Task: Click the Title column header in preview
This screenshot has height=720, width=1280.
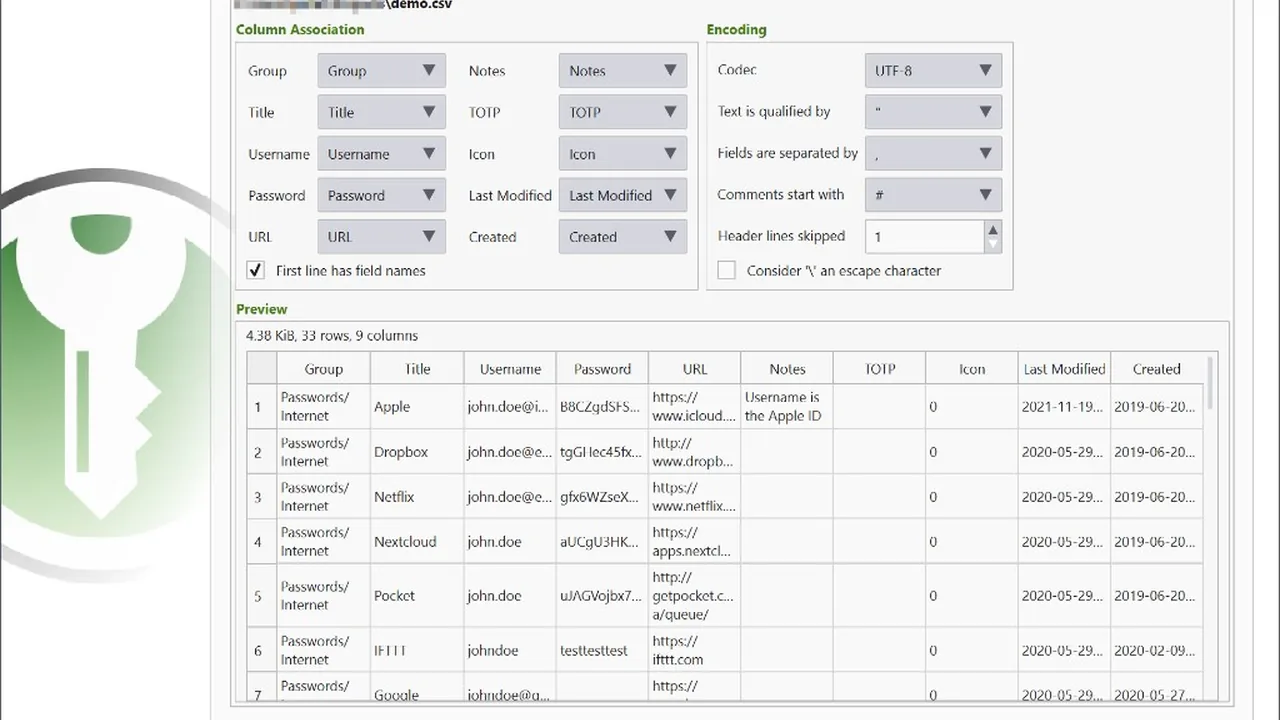Action: (x=417, y=369)
